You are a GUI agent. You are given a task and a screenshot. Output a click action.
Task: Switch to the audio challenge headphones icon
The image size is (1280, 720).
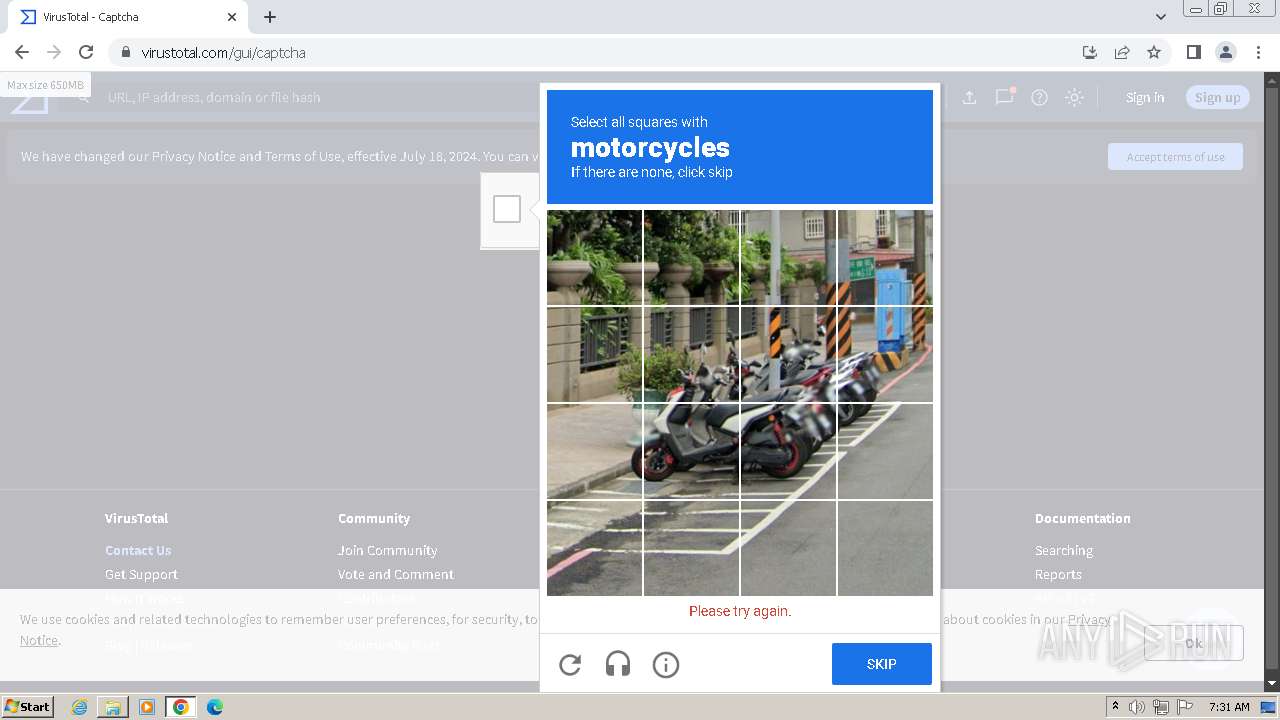pyautogui.click(x=618, y=664)
